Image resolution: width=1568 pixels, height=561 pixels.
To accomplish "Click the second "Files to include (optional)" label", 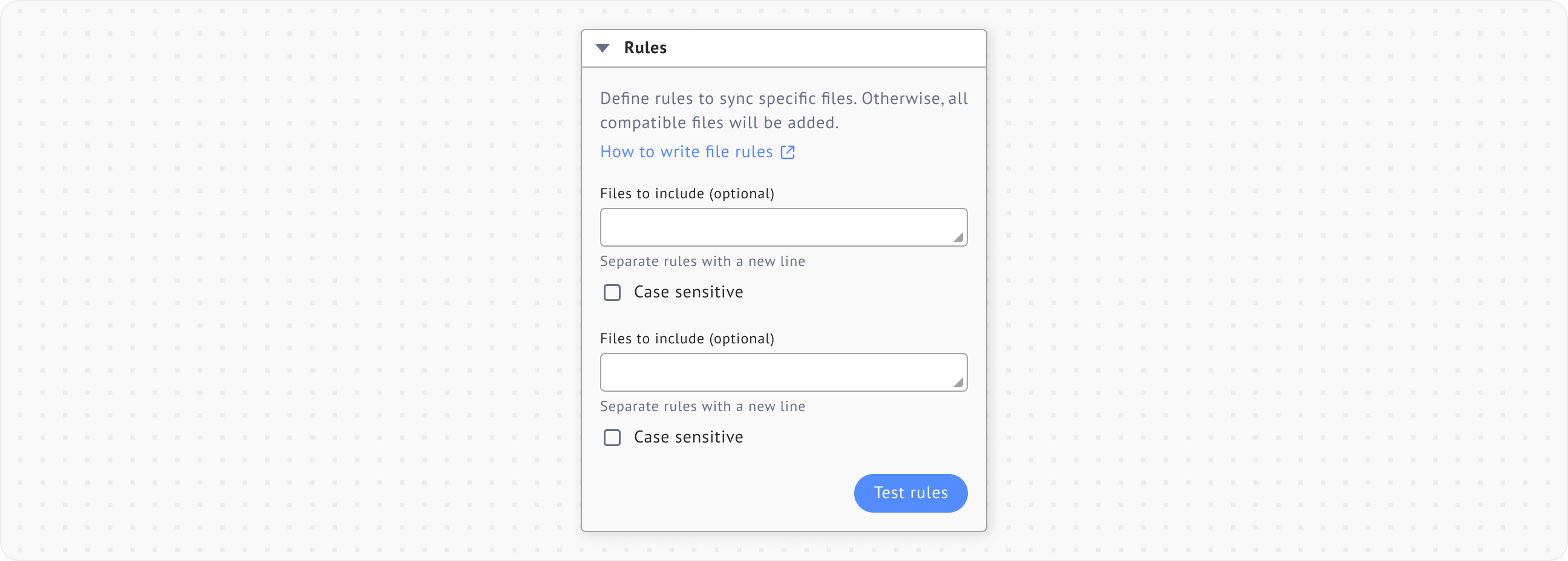I will [x=687, y=339].
